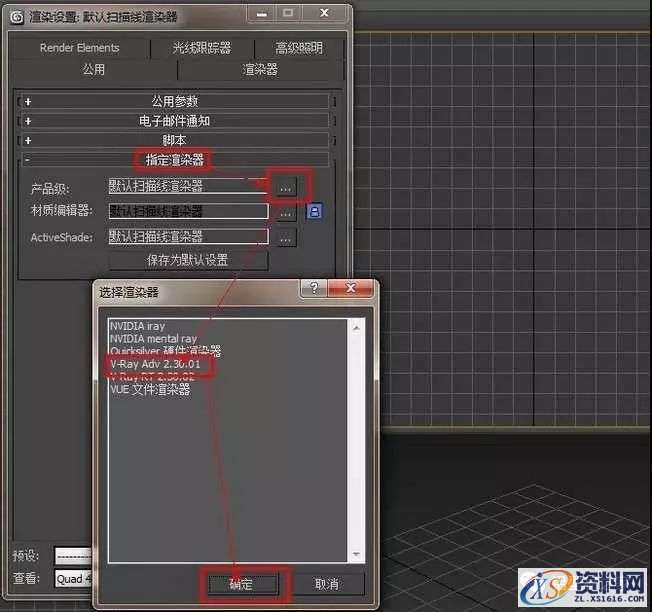Toggle the material editor renderer lock icon

315,211
